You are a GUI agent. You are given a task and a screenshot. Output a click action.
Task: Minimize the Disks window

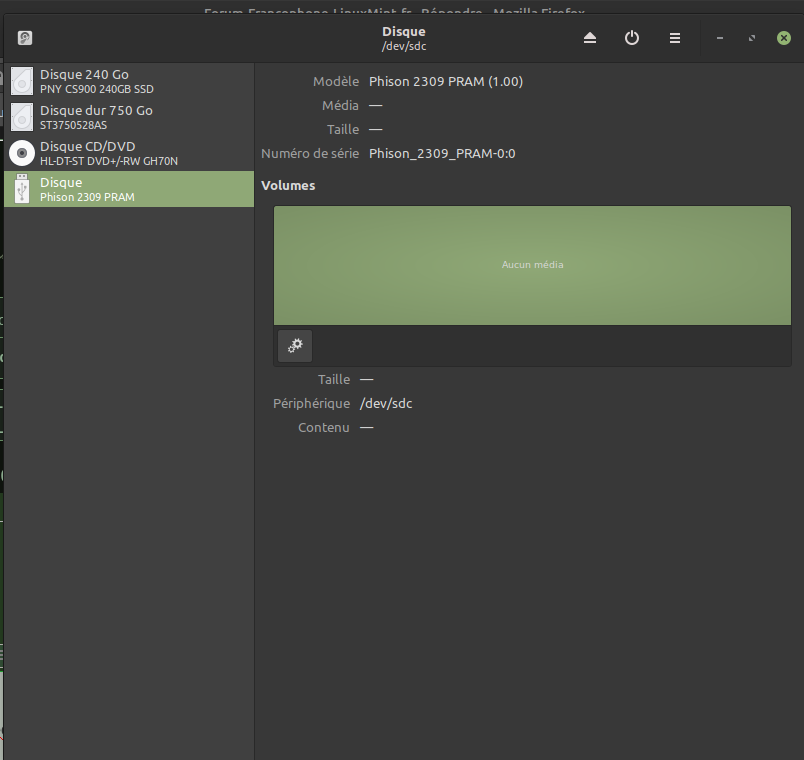pos(720,38)
